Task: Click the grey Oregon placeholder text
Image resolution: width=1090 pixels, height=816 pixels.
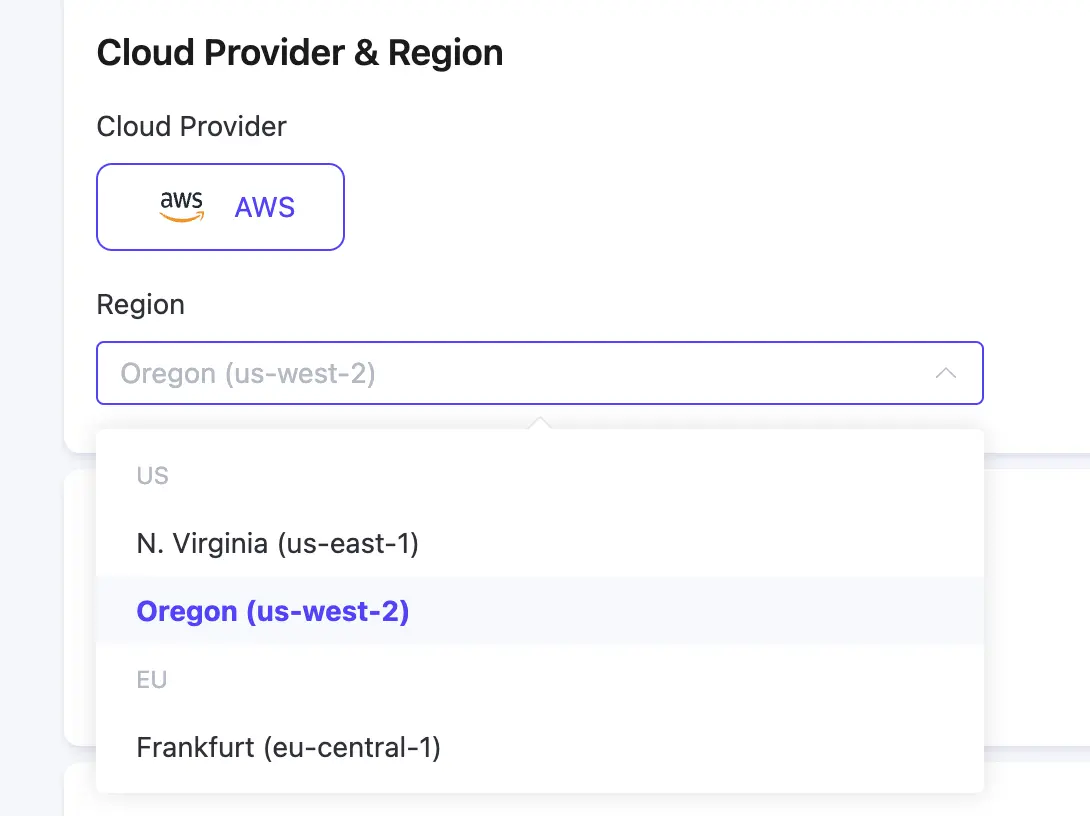Action: coord(247,374)
